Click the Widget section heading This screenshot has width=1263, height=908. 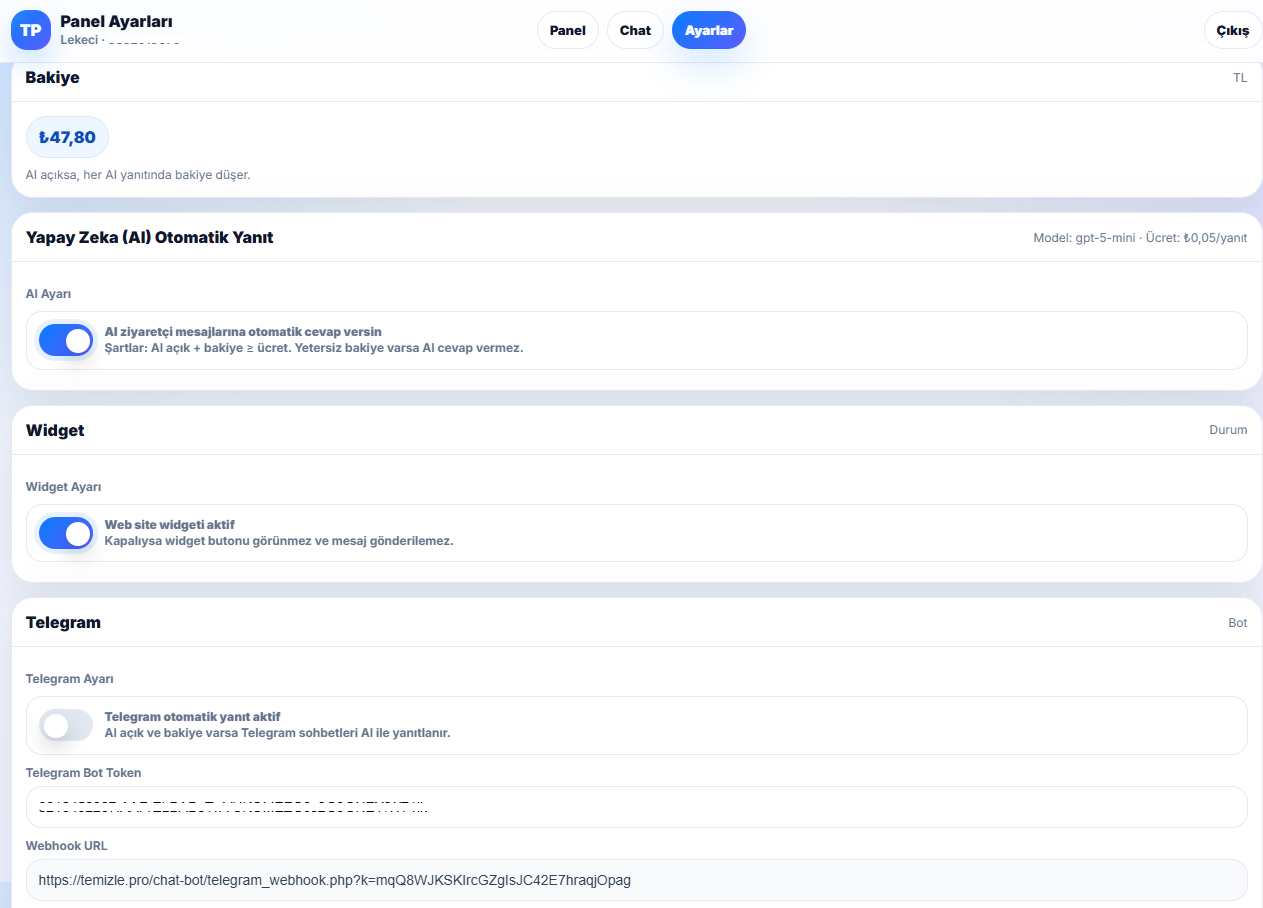point(55,430)
